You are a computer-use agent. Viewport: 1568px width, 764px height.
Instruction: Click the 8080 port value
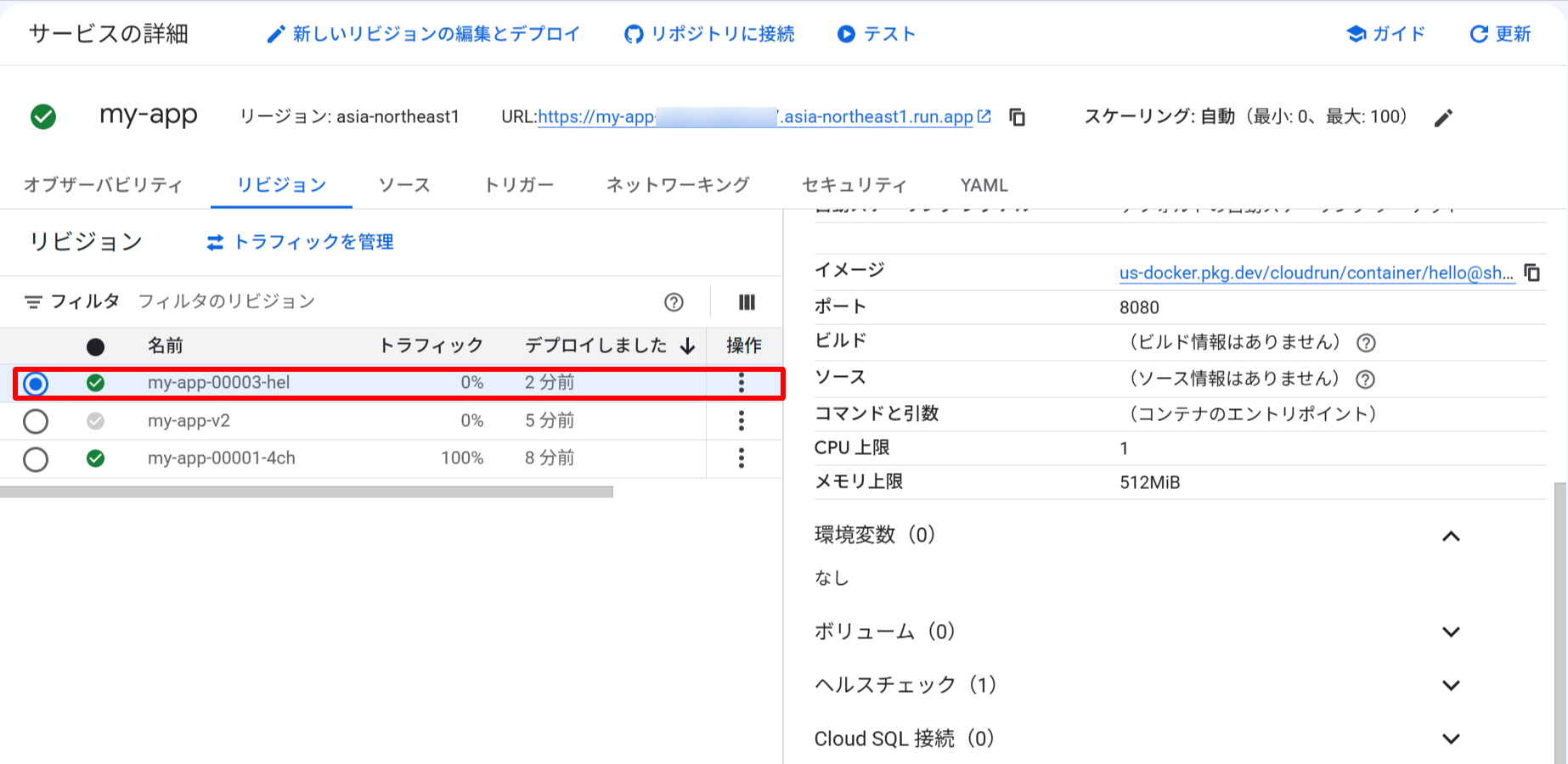click(x=1139, y=307)
